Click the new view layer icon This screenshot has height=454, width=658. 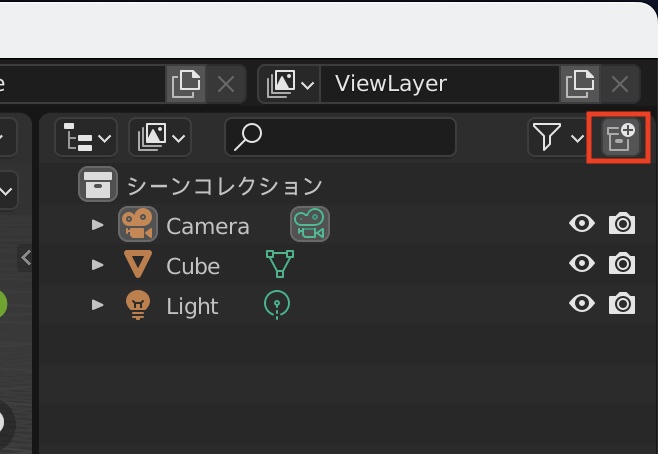pos(580,84)
